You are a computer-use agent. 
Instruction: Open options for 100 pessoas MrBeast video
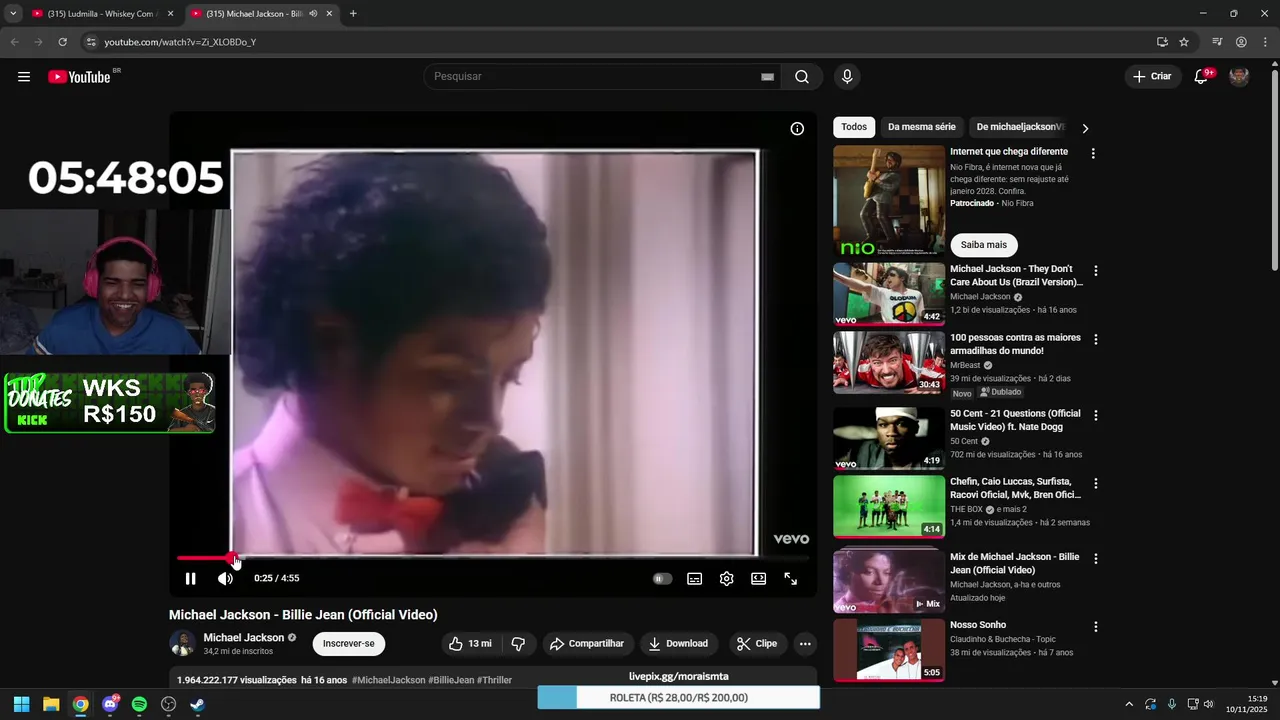pos(1096,340)
